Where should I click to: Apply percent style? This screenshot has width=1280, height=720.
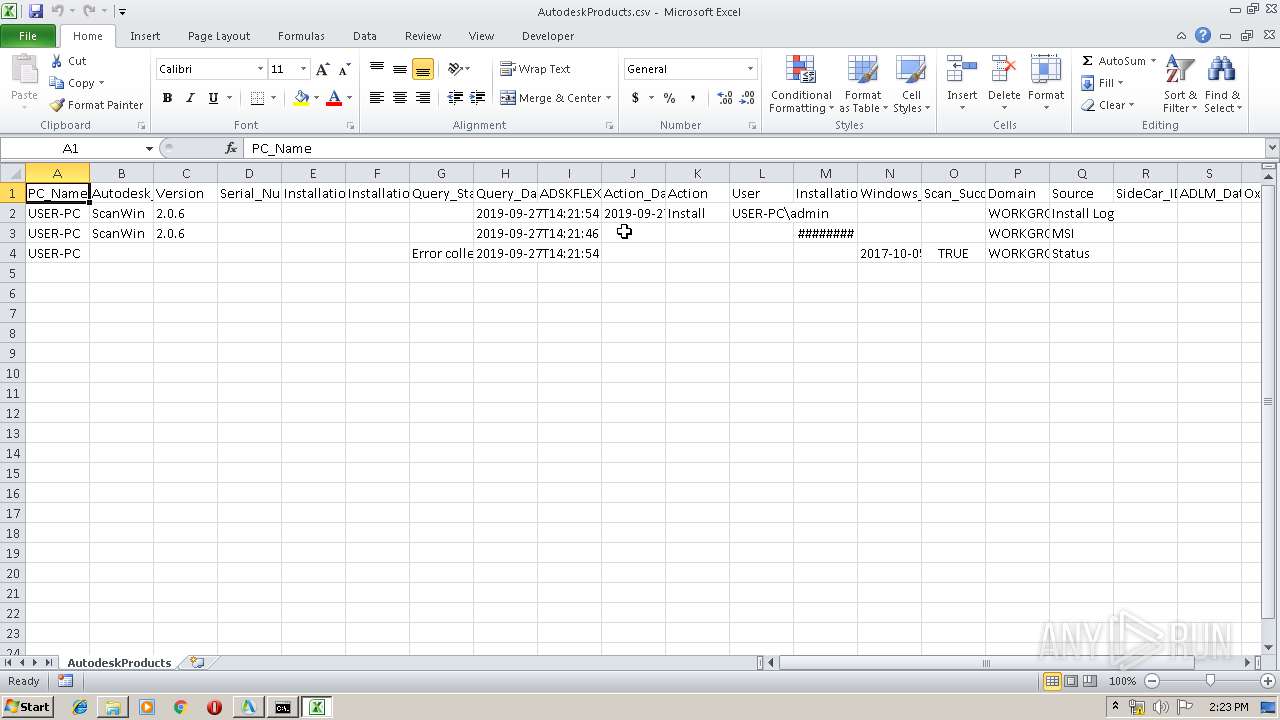tap(669, 98)
